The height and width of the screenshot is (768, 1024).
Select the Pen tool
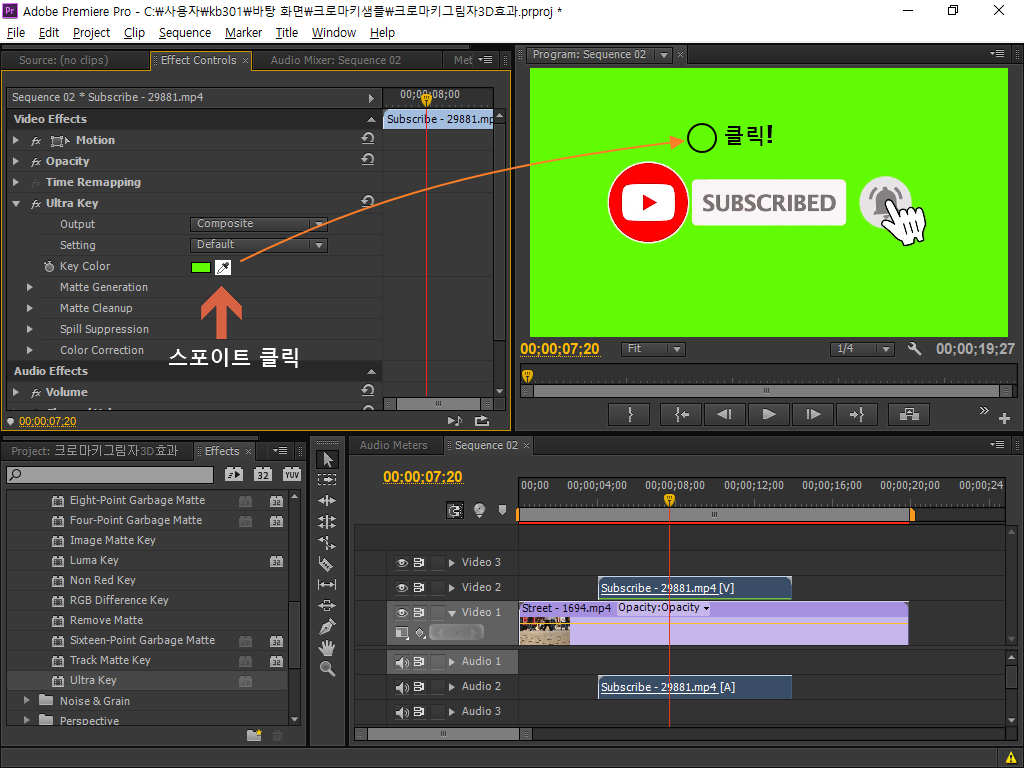coord(327,627)
